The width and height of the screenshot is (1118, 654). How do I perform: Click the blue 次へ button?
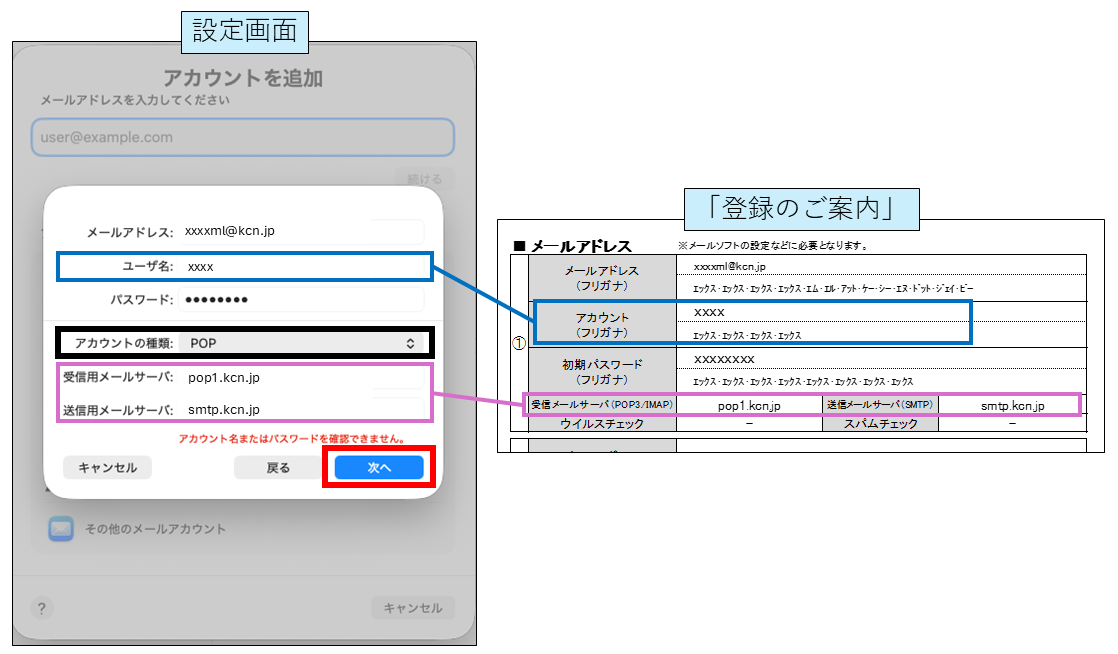point(377,468)
